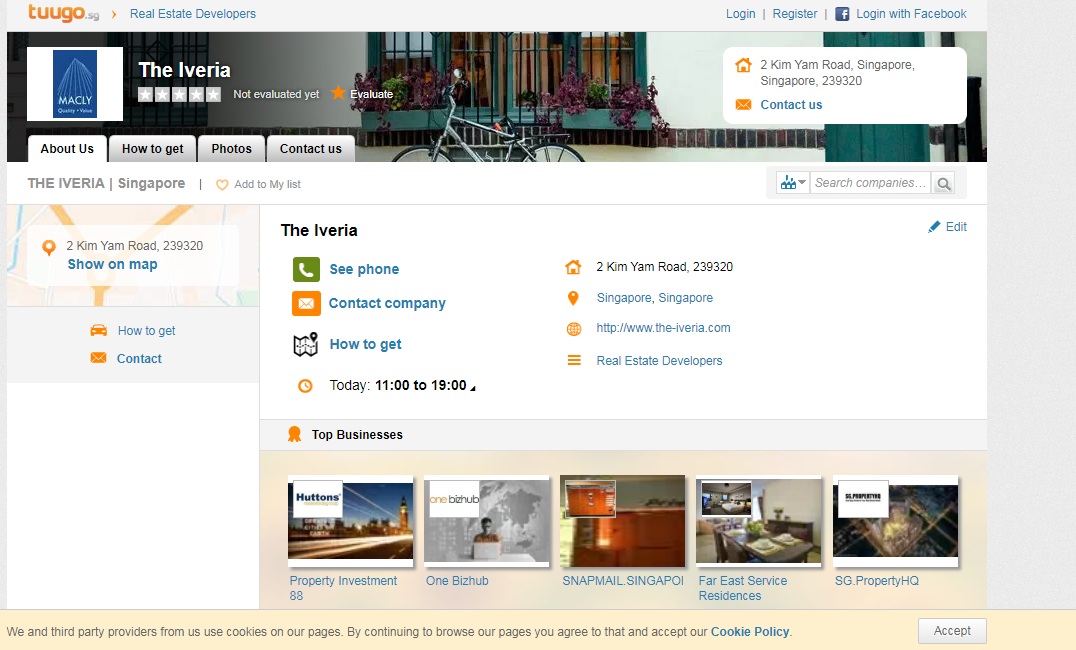This screenshot has width=1076, height=650.
Task: Click the pencil Edit icon
Action: coord(934,227)
